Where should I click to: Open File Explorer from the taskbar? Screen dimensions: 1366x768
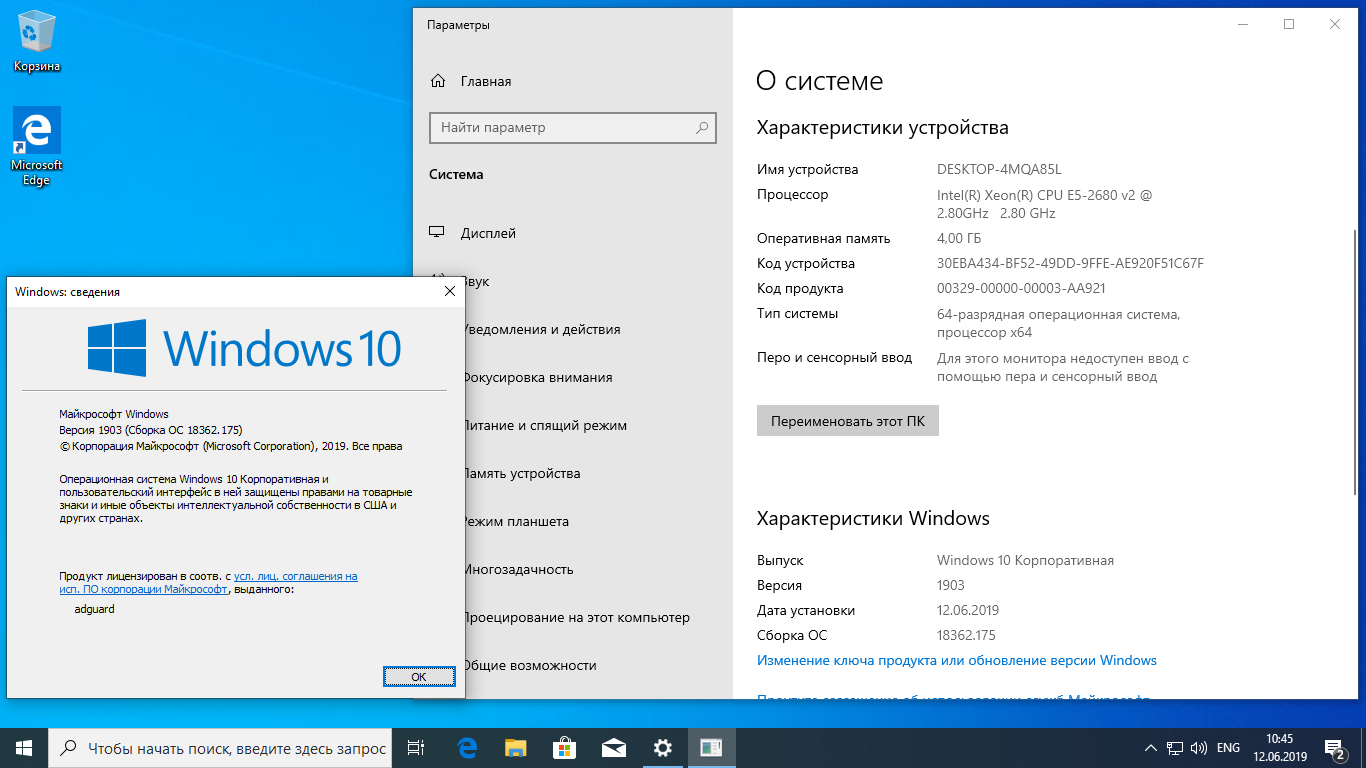click(515, 748)
